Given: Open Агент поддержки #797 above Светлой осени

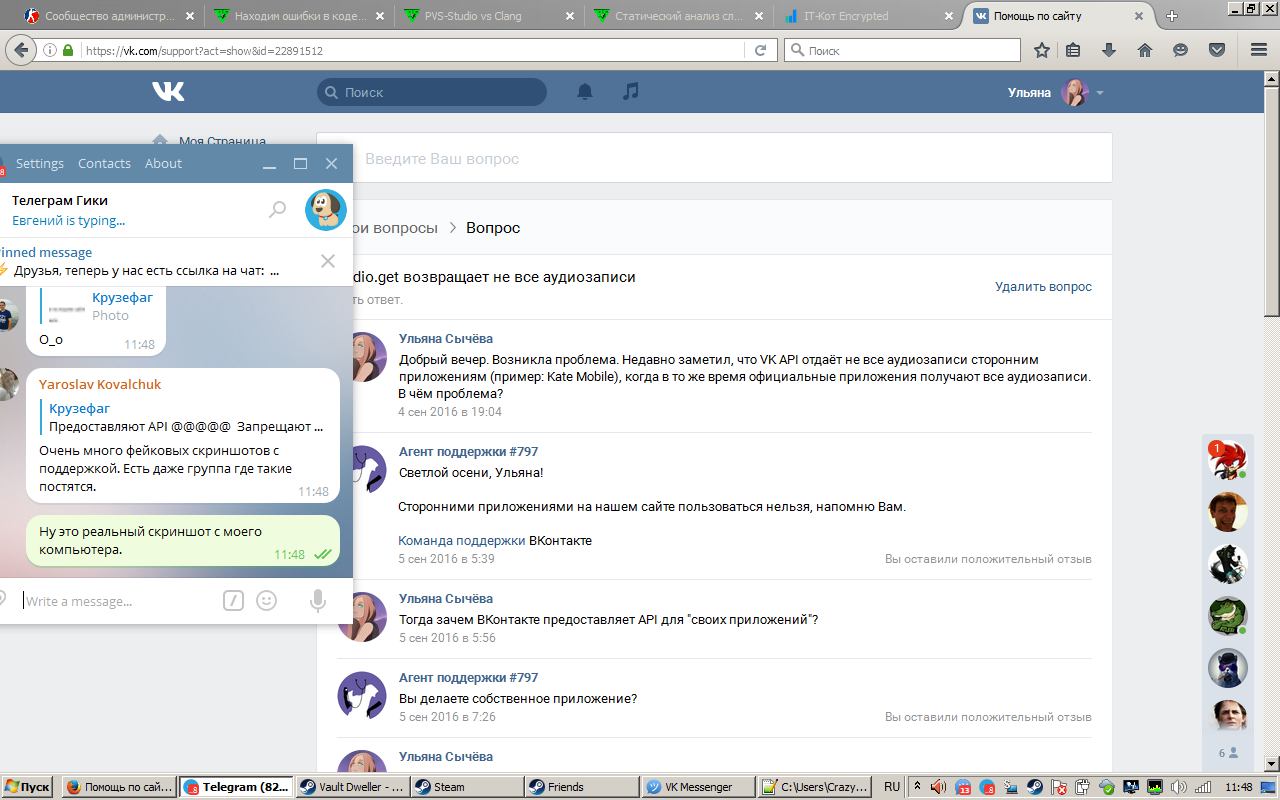Looking at the screenshot, I should click(x=468, y=451).
